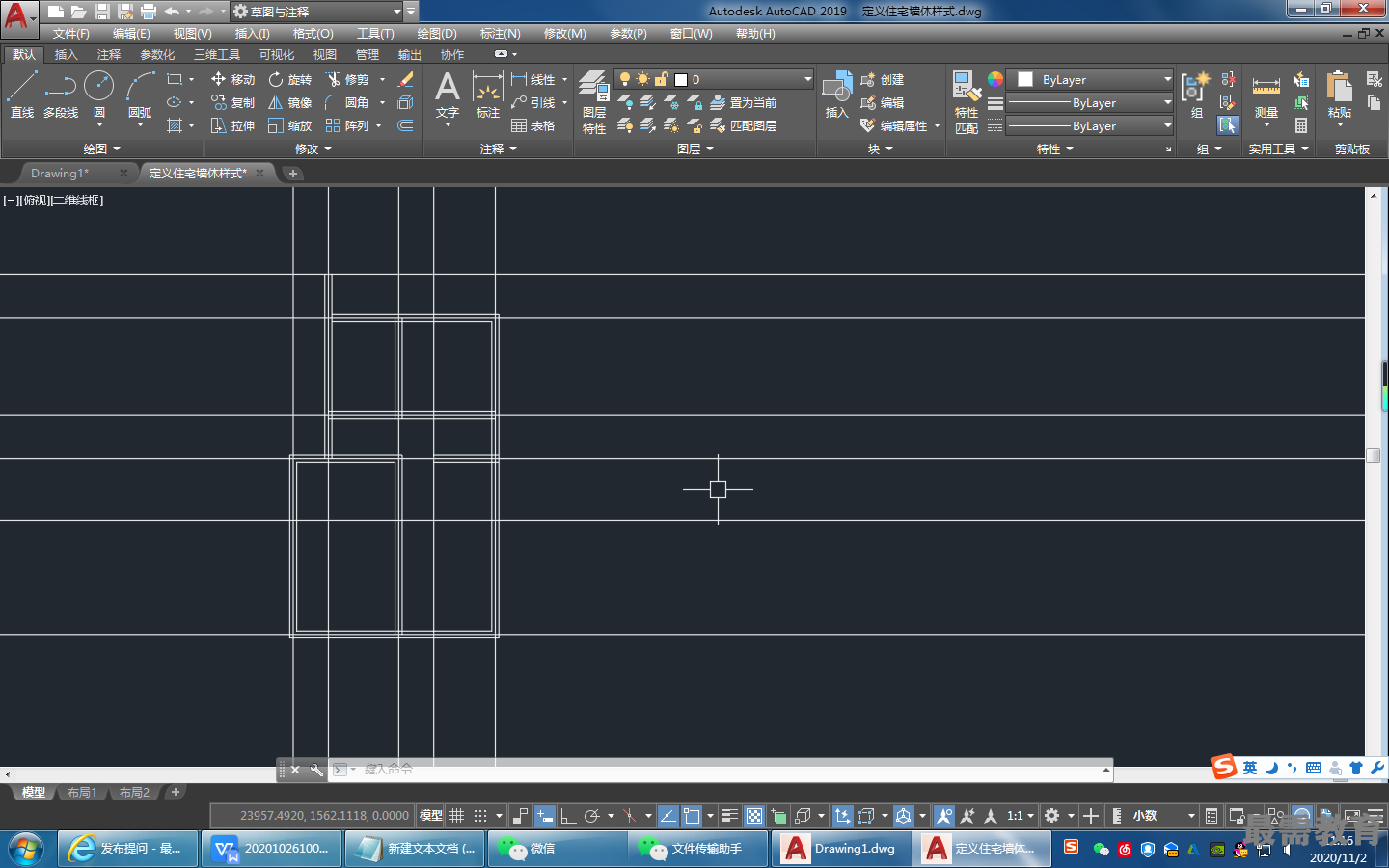Open the workspace dropdown 草图与注释
Screen dimensions: 1389x868
(x=316, y=12)
